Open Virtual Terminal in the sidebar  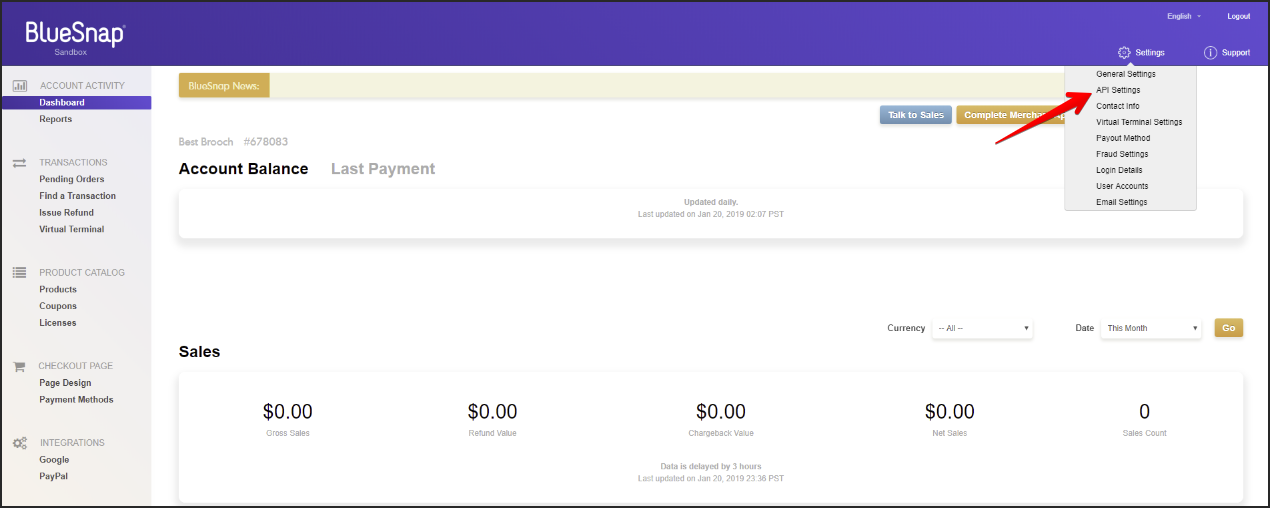pyautogui.click(x=72, y=229)
